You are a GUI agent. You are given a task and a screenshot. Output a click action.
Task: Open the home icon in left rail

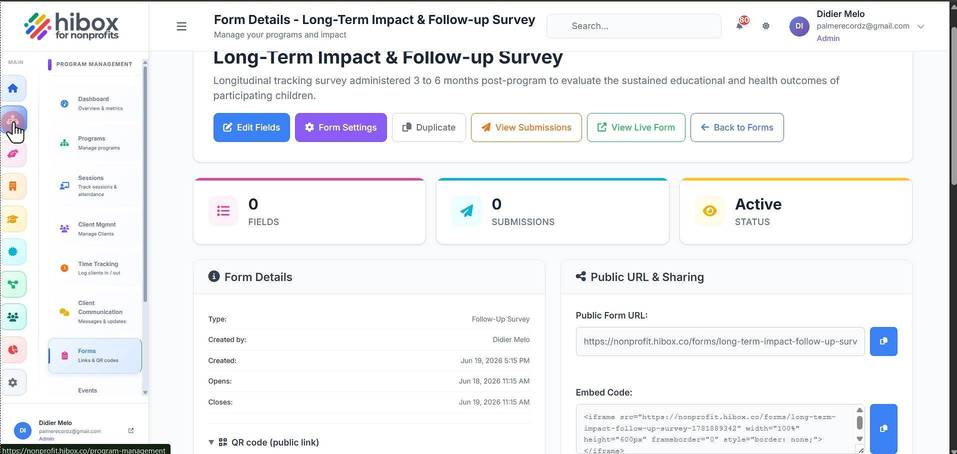click(x=13, y=88)
